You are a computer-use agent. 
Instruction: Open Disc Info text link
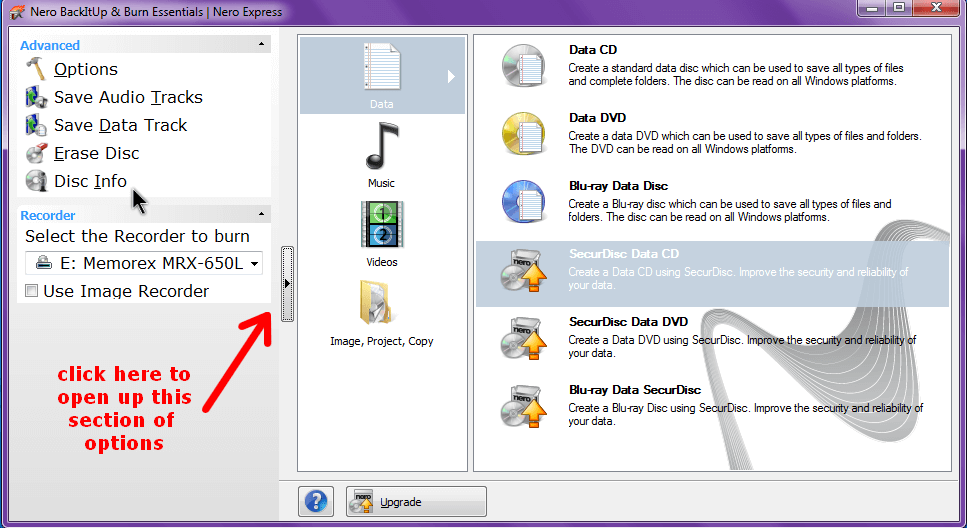(x=91, y=181)
